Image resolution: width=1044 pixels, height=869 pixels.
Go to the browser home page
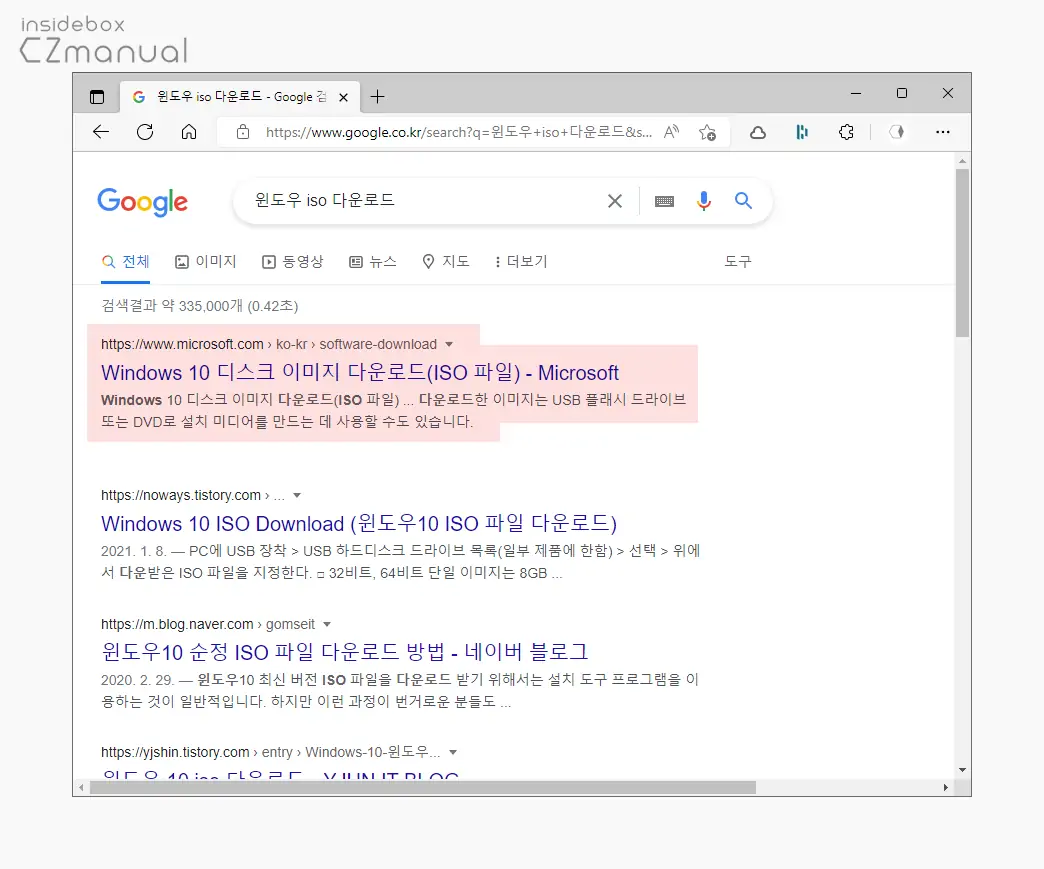pos(189,132)
